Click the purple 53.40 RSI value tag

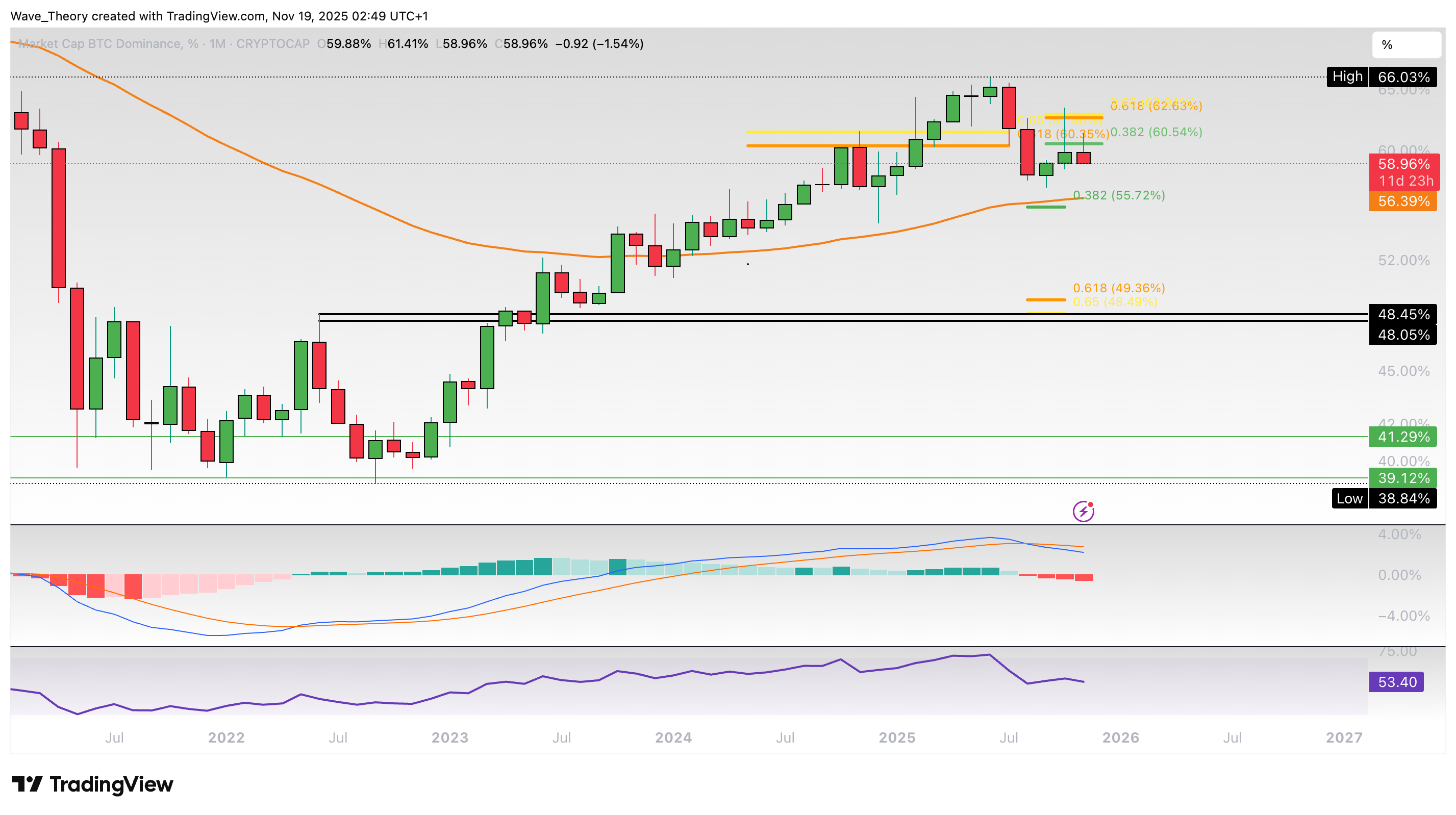pos(1396,681)
